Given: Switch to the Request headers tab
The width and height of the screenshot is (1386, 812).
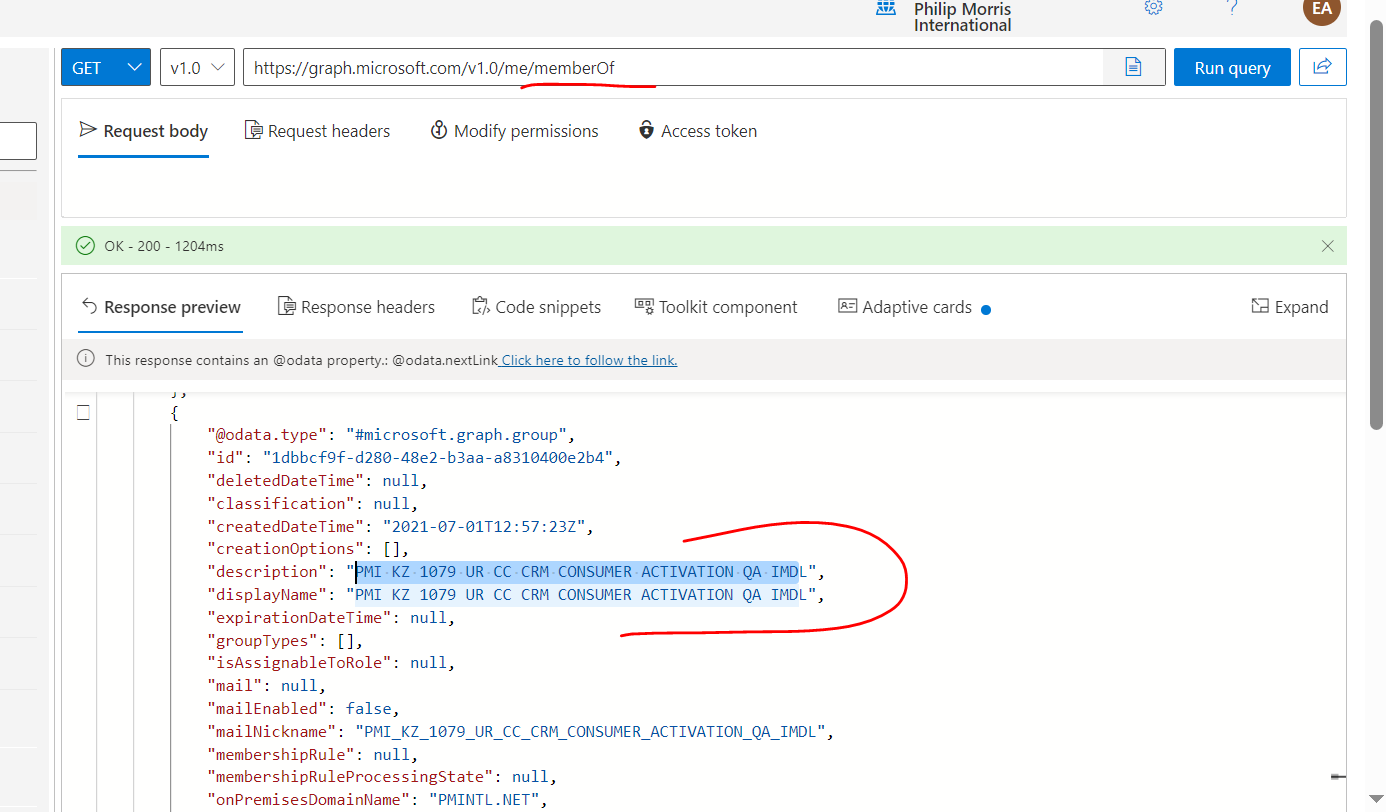Looking at the screenshot, I should tap(317, 130).
